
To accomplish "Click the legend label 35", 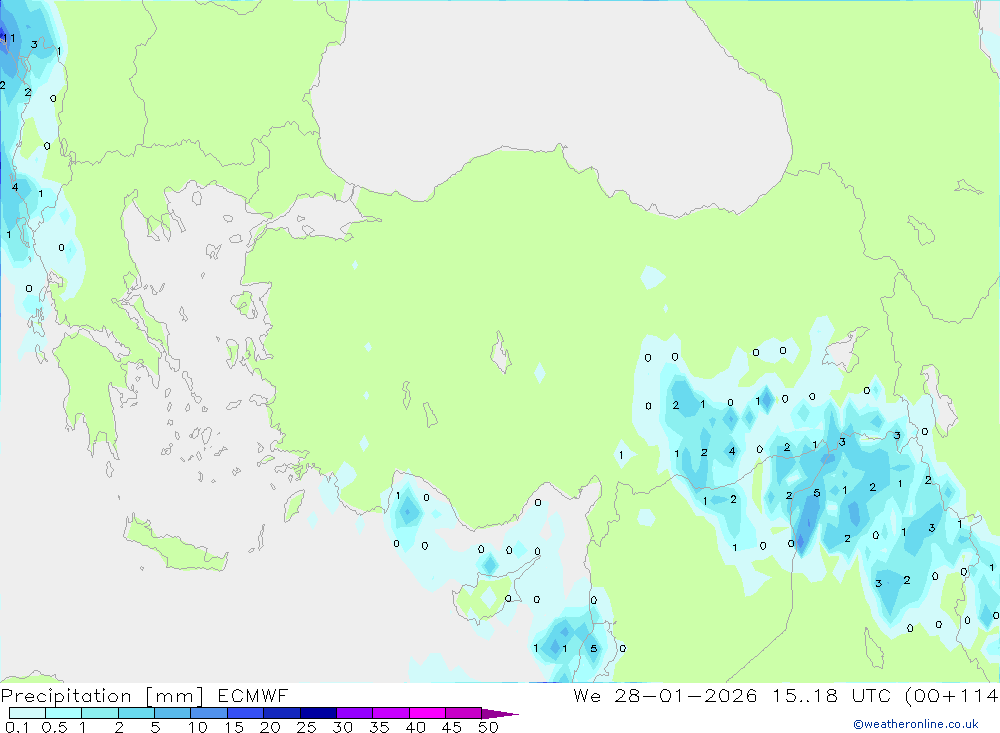I will 379,727.
